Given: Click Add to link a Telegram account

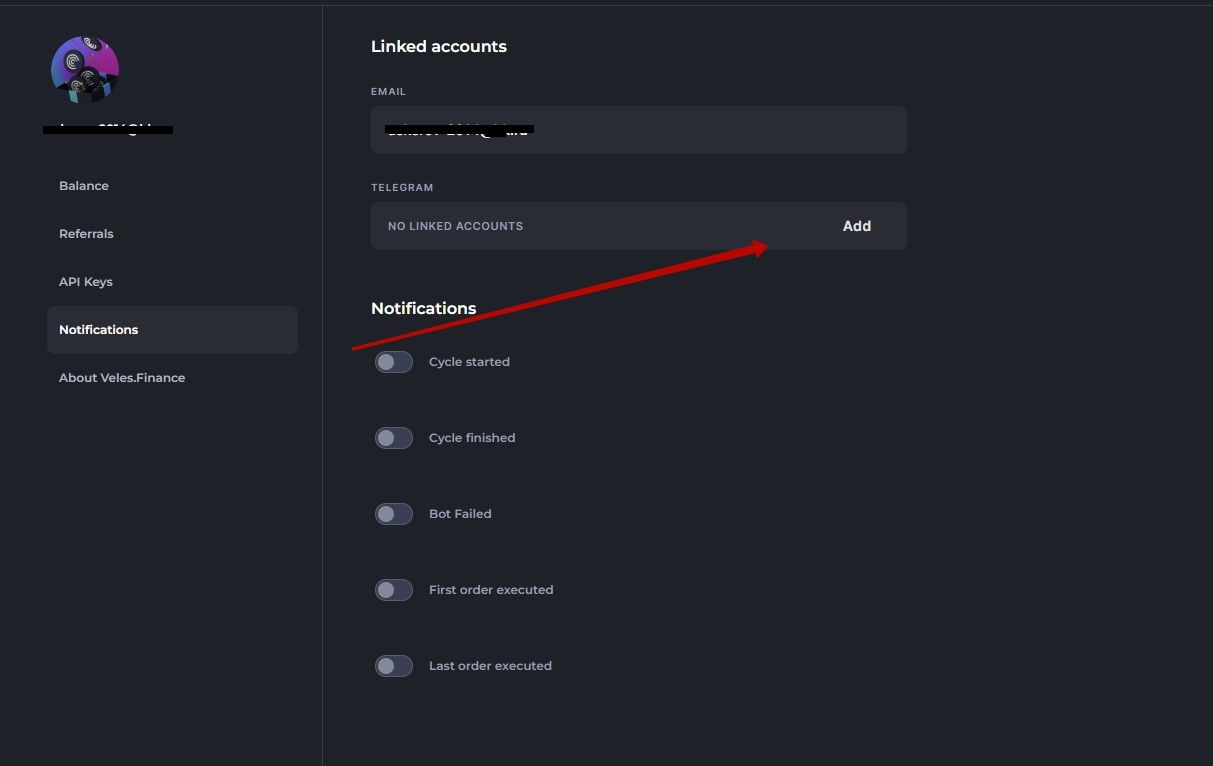Looking at the screenshot, I should point(856,226).
